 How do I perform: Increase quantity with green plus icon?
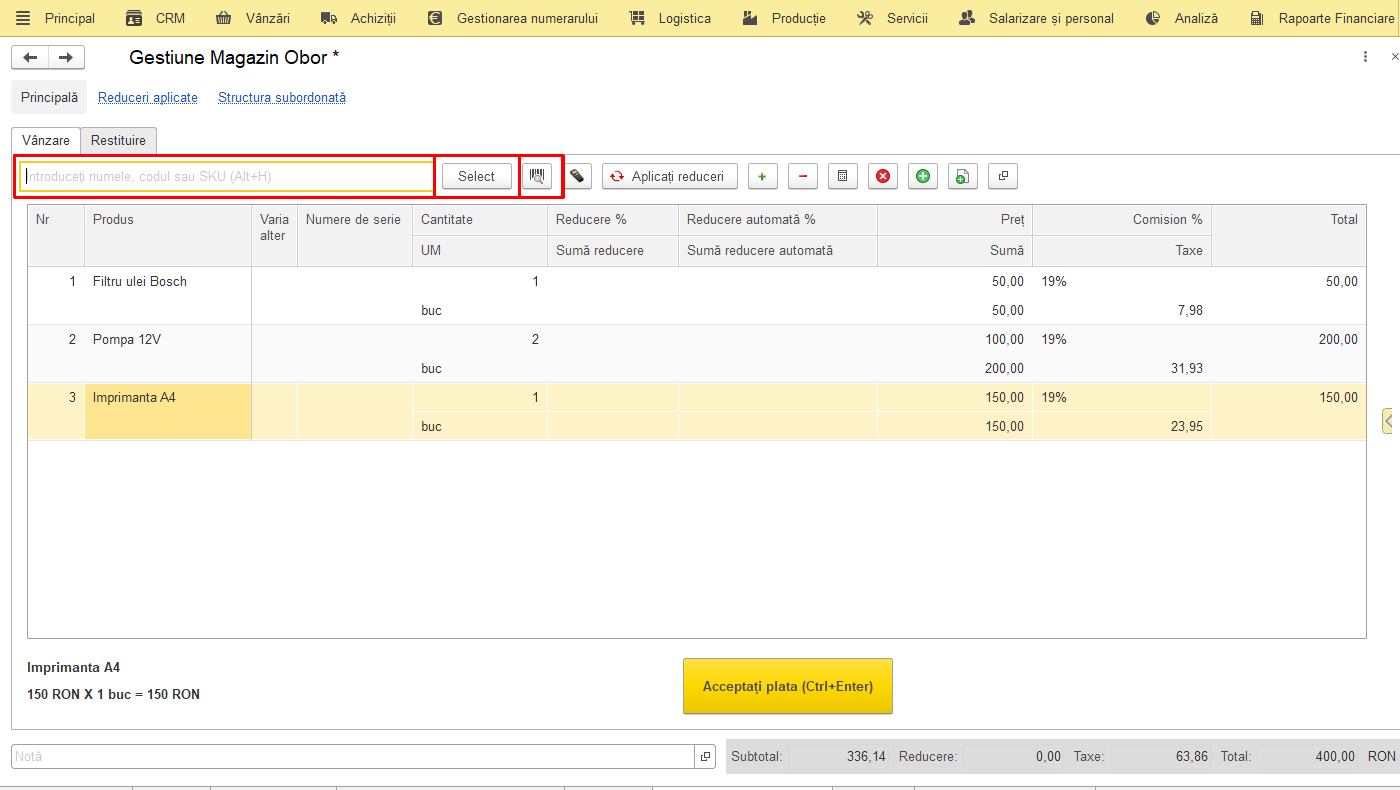[762, 176]
